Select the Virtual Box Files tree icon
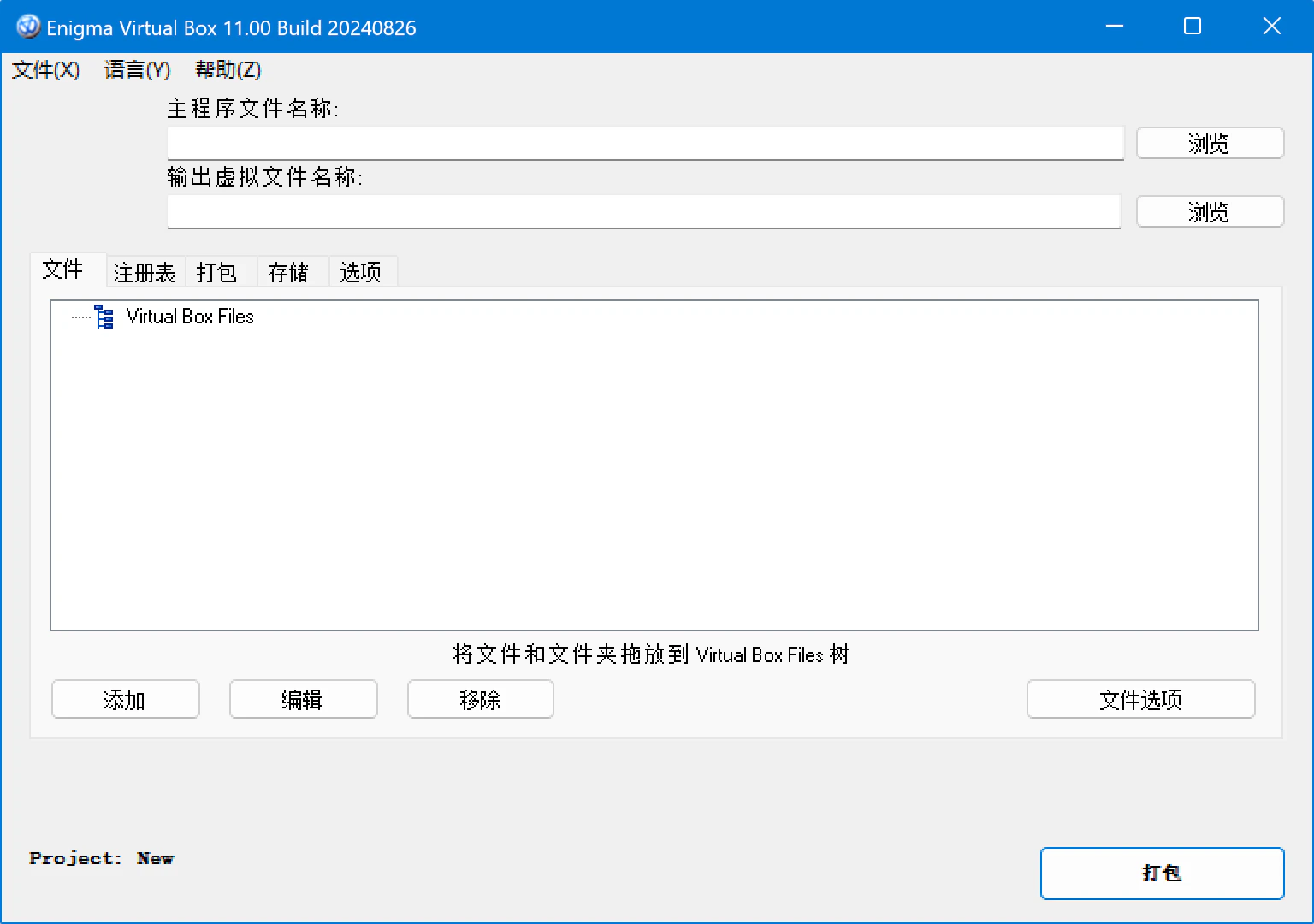 104,317
